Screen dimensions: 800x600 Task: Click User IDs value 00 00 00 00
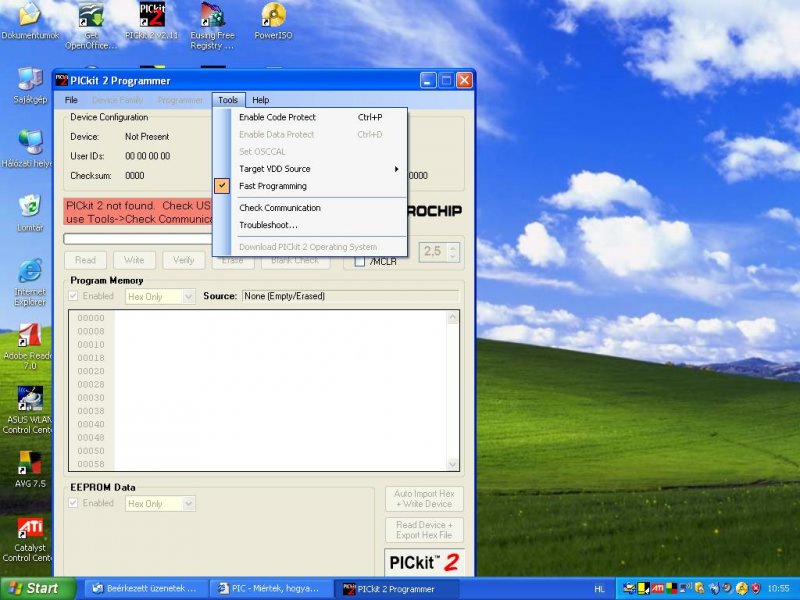(x=147, y=156)
